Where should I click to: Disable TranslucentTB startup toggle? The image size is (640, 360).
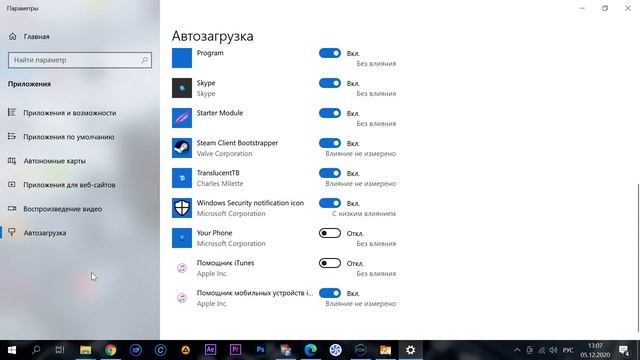330,173
